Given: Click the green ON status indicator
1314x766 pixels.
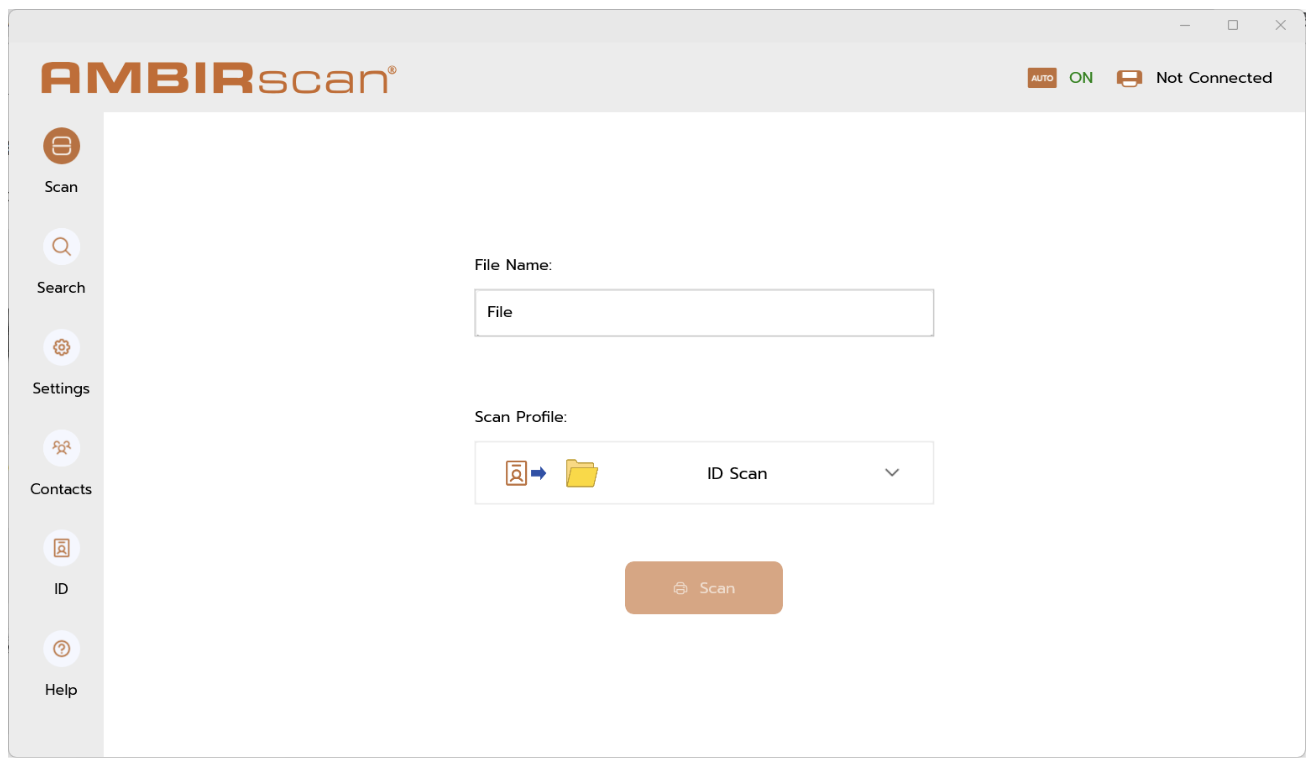Looking at the screenshot, I should (1080, 77).
